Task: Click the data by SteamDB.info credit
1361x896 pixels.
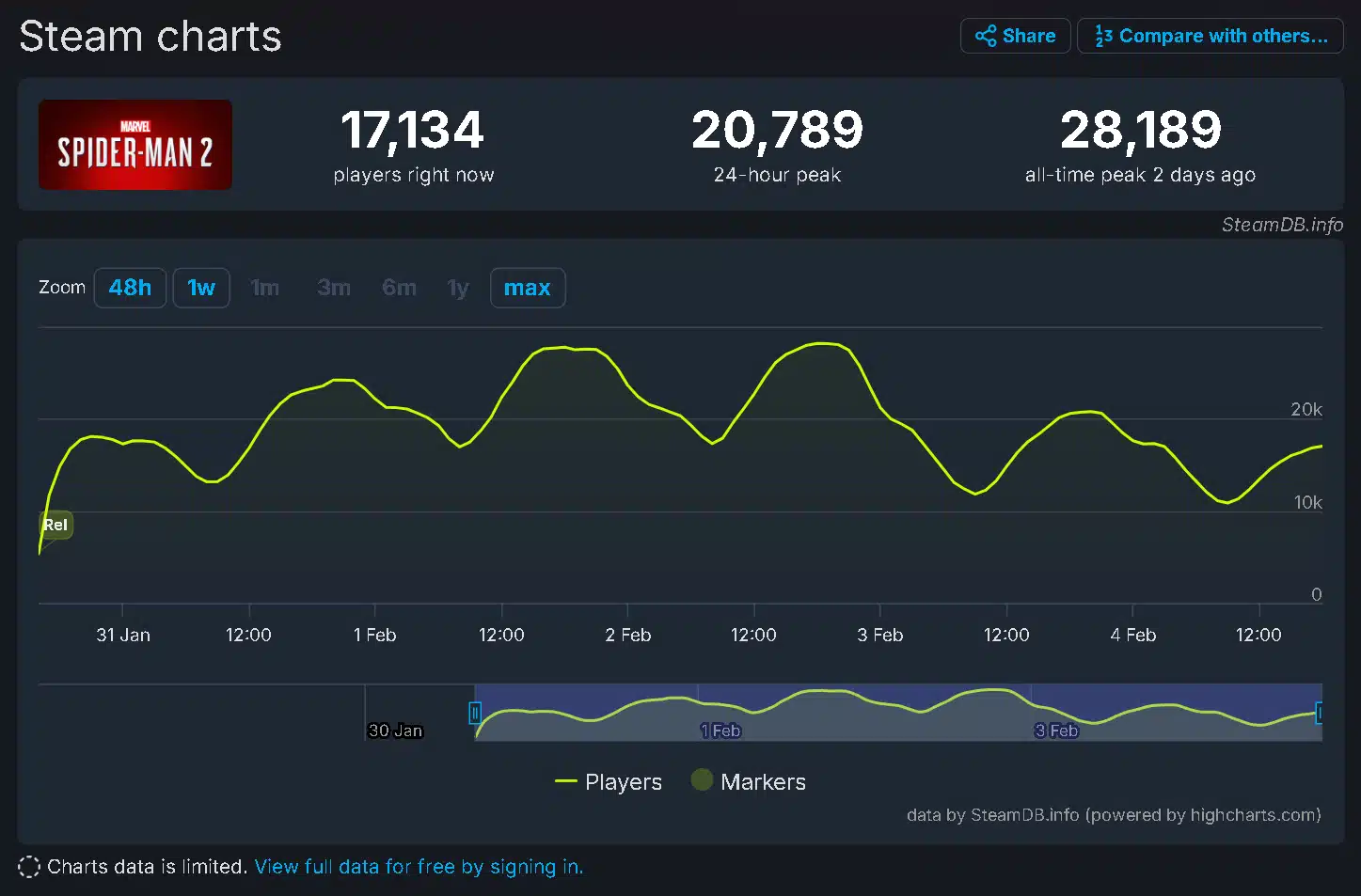Action: (1114, 815)
